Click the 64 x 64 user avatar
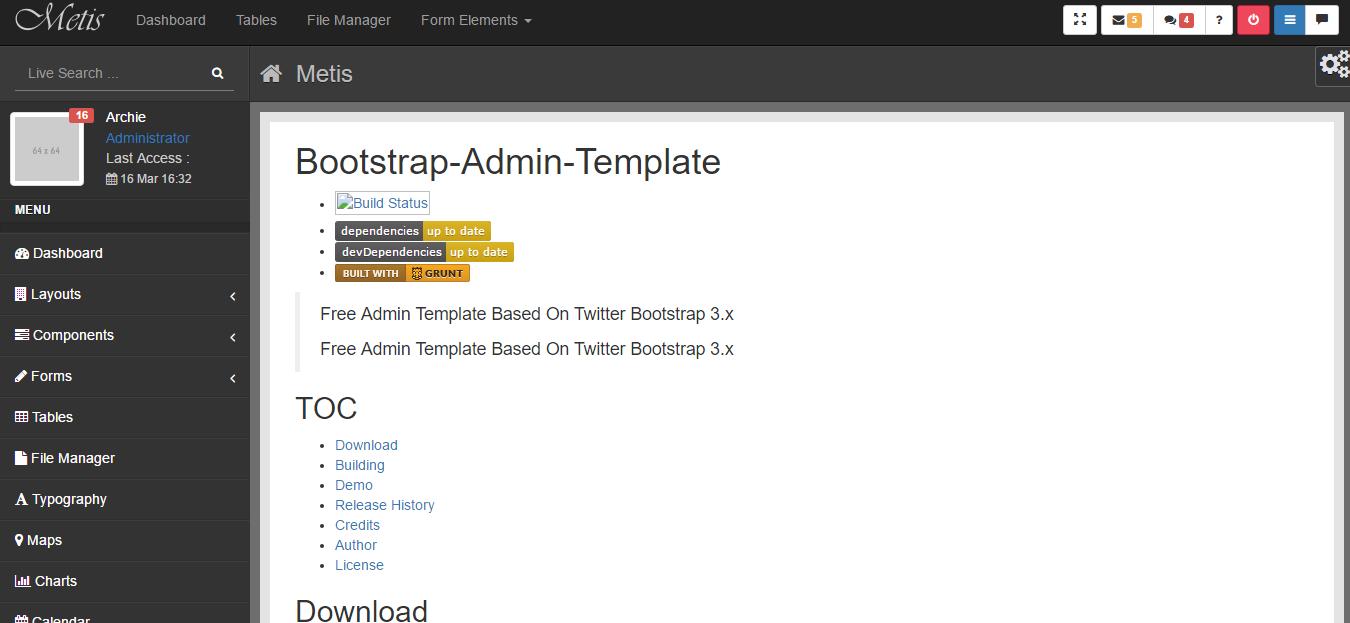This screenshot has width=1350, height=623. coord(47,150)
